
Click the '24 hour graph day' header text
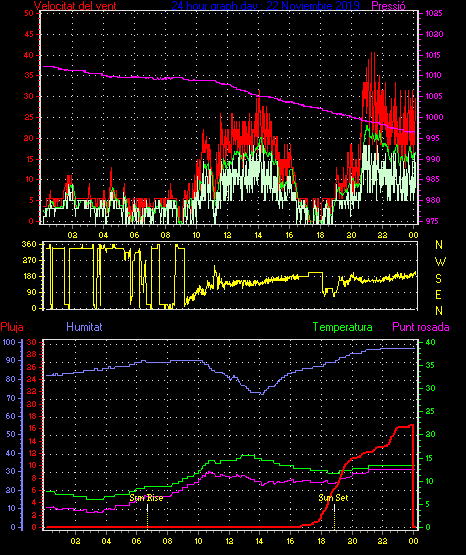click(215, 6)
